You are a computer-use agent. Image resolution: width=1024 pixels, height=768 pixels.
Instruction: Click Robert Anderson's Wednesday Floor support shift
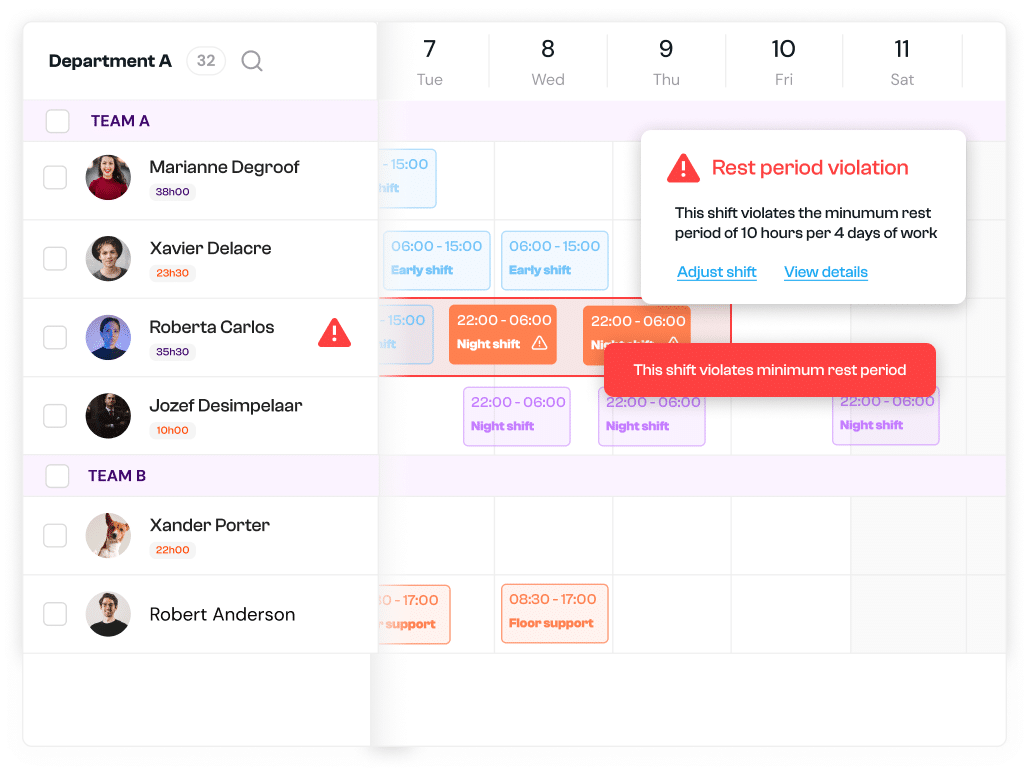554,614
